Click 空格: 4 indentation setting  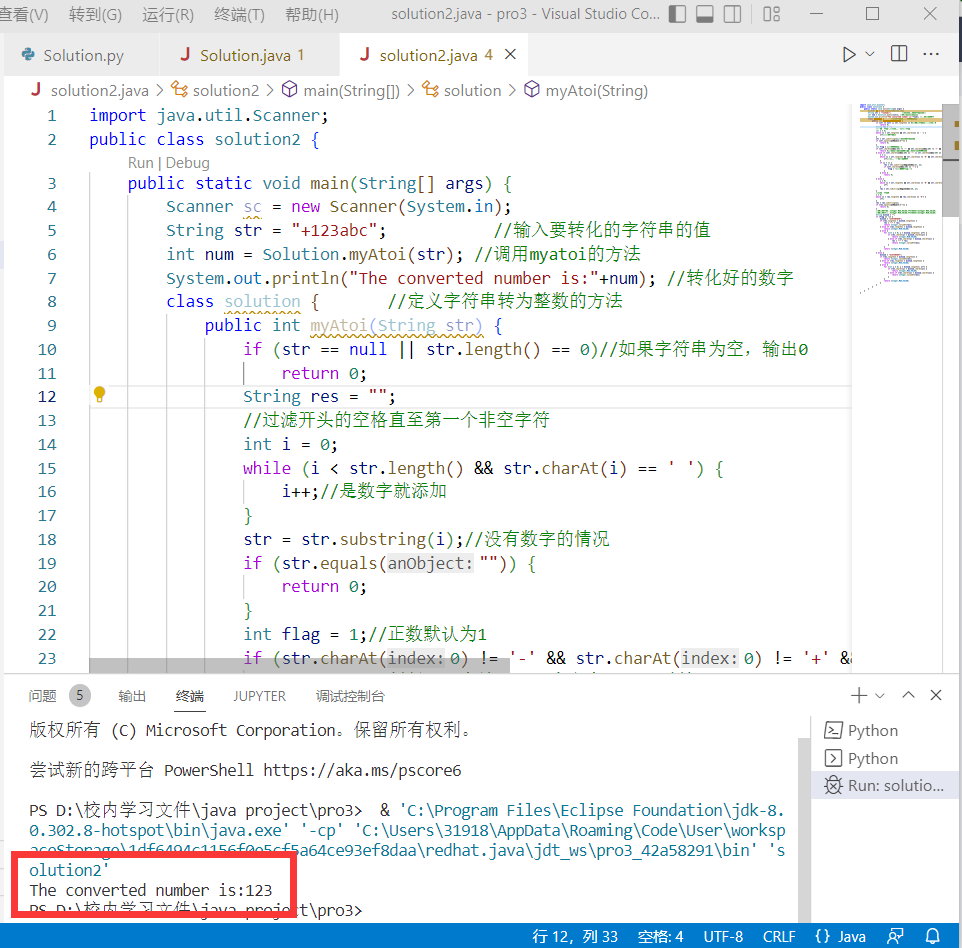click(660, 936)
